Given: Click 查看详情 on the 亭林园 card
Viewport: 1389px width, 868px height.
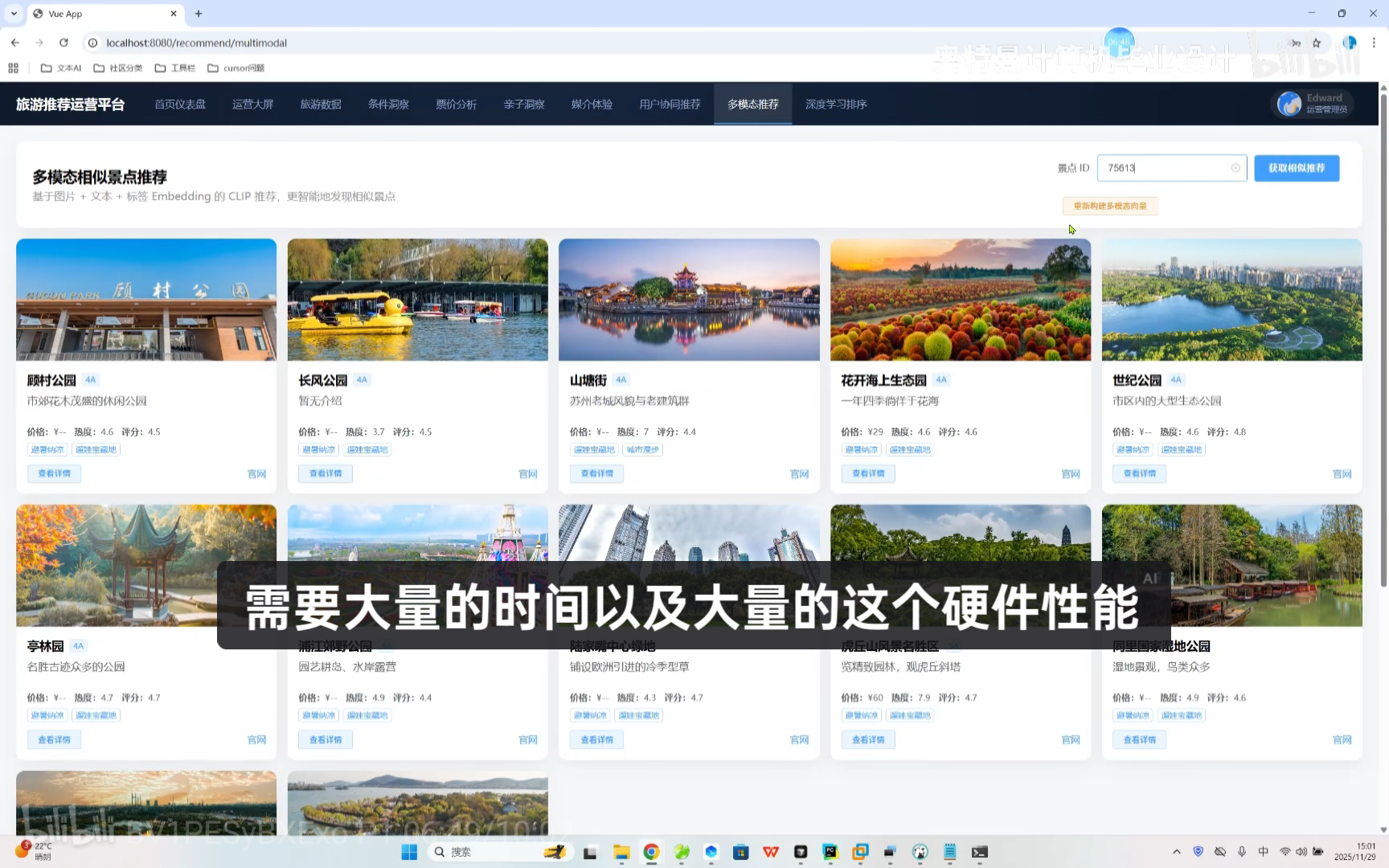Looking at the screenshot, I should click(x=54, y=739).
